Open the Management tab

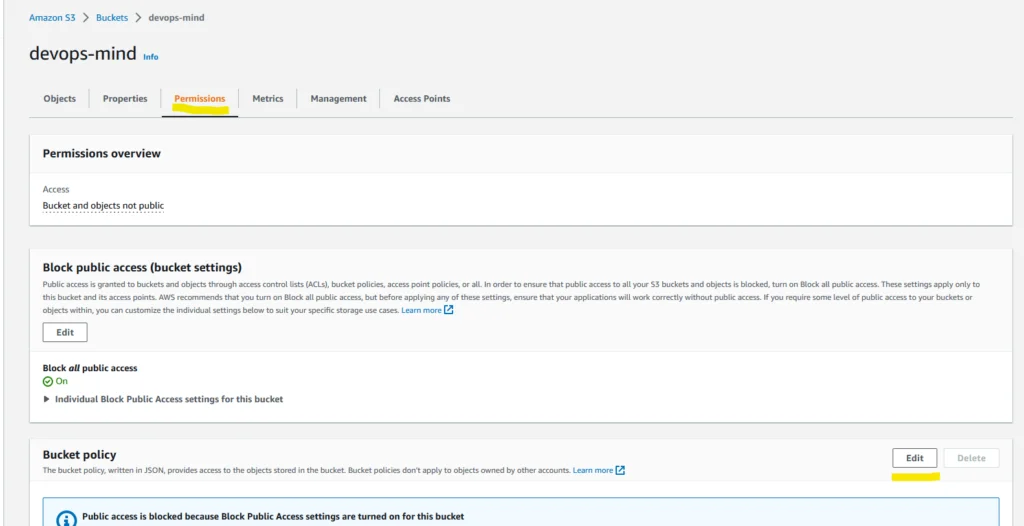tap(338, 99)
